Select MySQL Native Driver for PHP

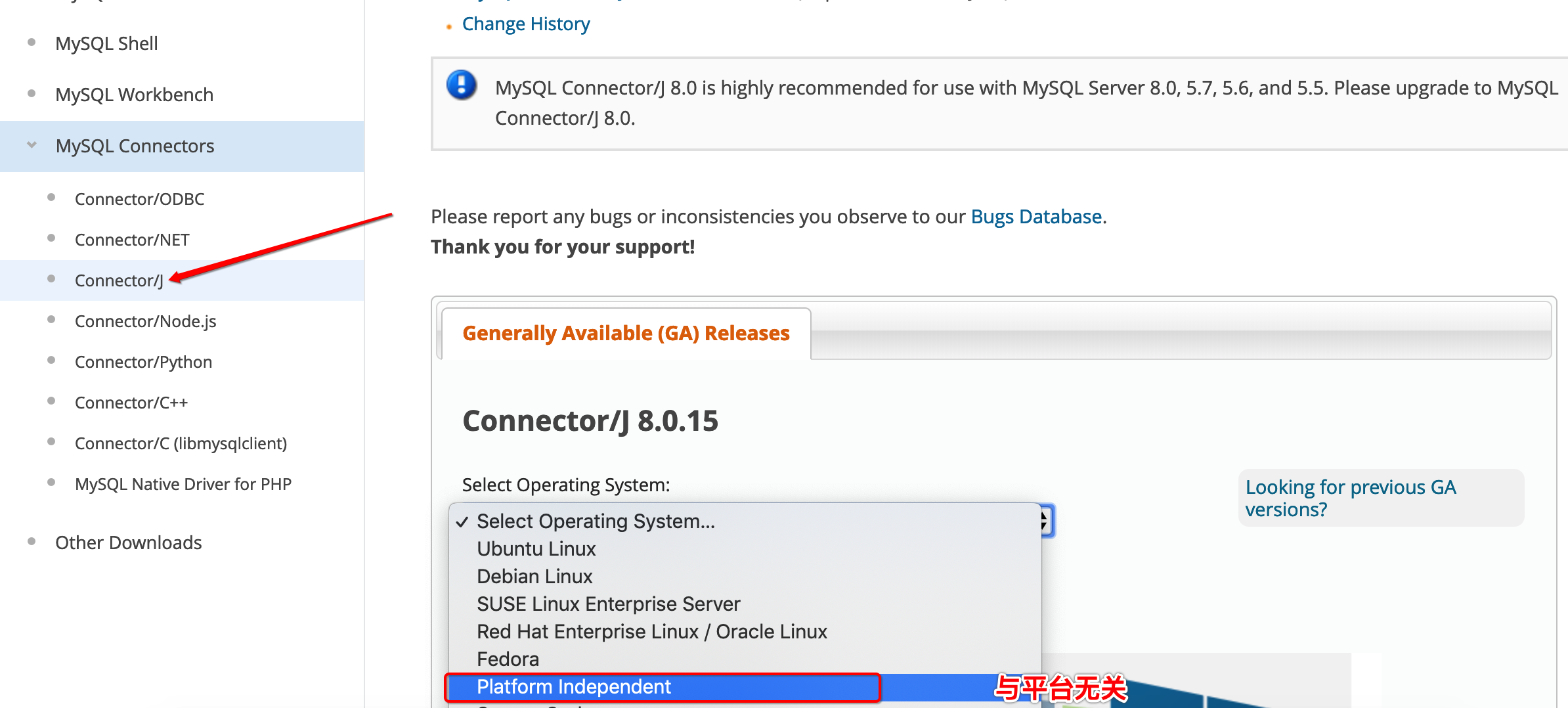(x=183, y=483)
